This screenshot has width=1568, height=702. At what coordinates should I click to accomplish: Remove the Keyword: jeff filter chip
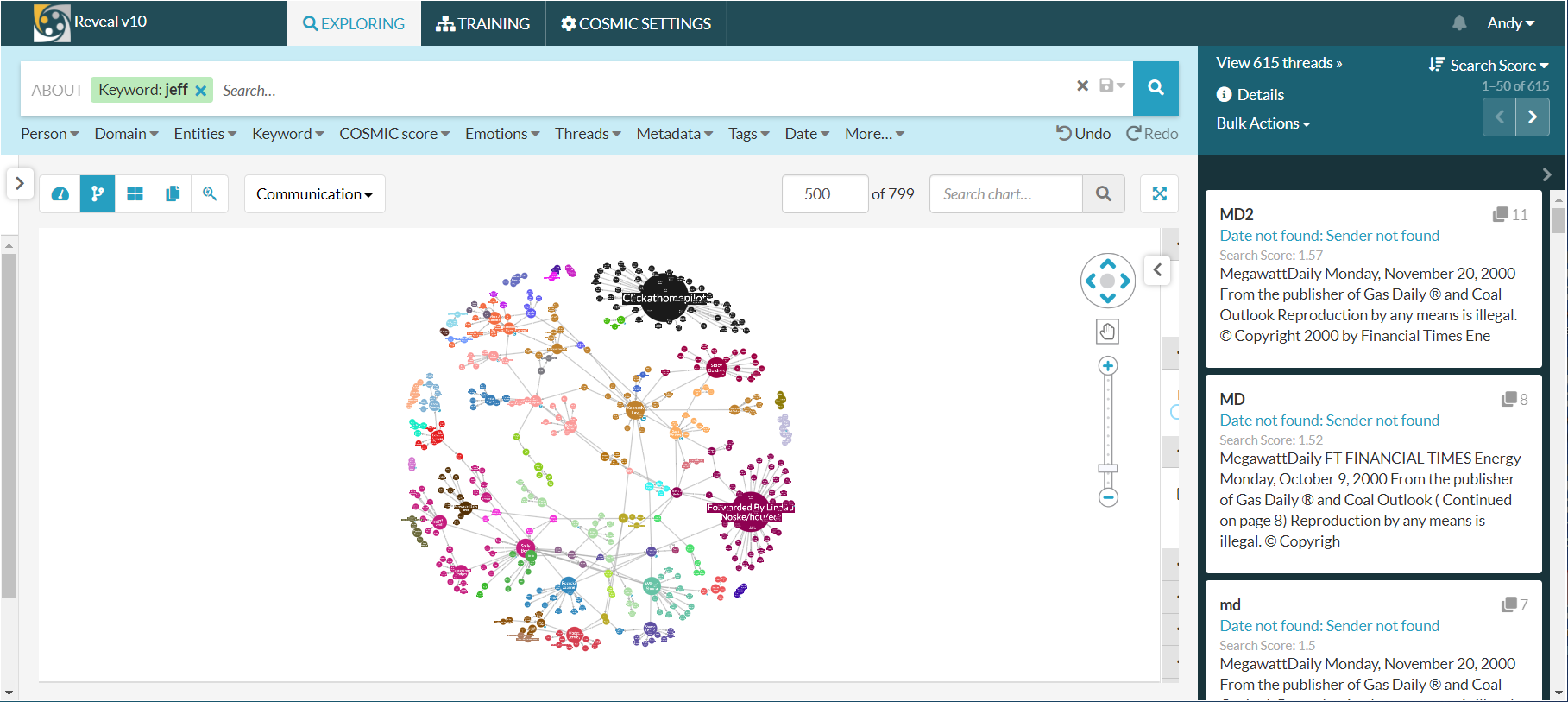point(201,91)
